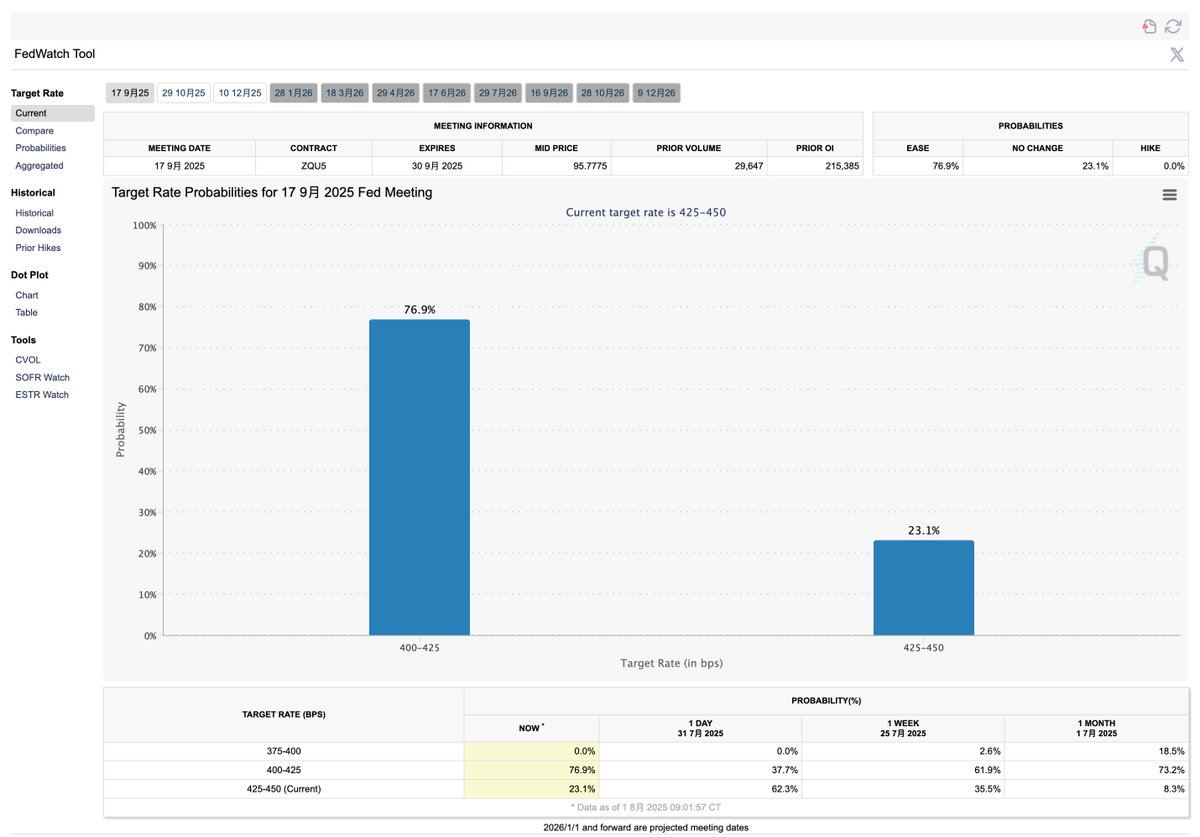Click the 30 9月 2025 expires cell
The width and height of the screenshot is (1200, 837).
pos(436,166)
